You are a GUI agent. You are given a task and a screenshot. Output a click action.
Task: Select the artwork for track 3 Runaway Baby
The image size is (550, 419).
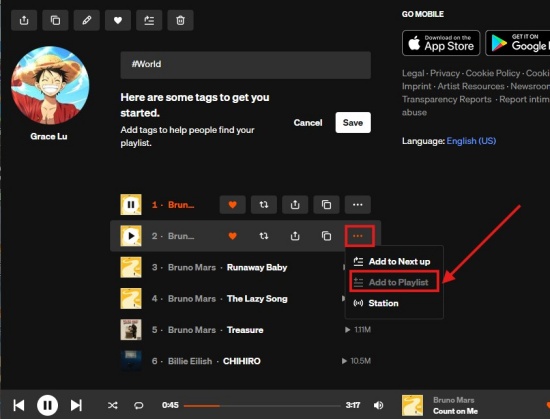pos(131,267)
